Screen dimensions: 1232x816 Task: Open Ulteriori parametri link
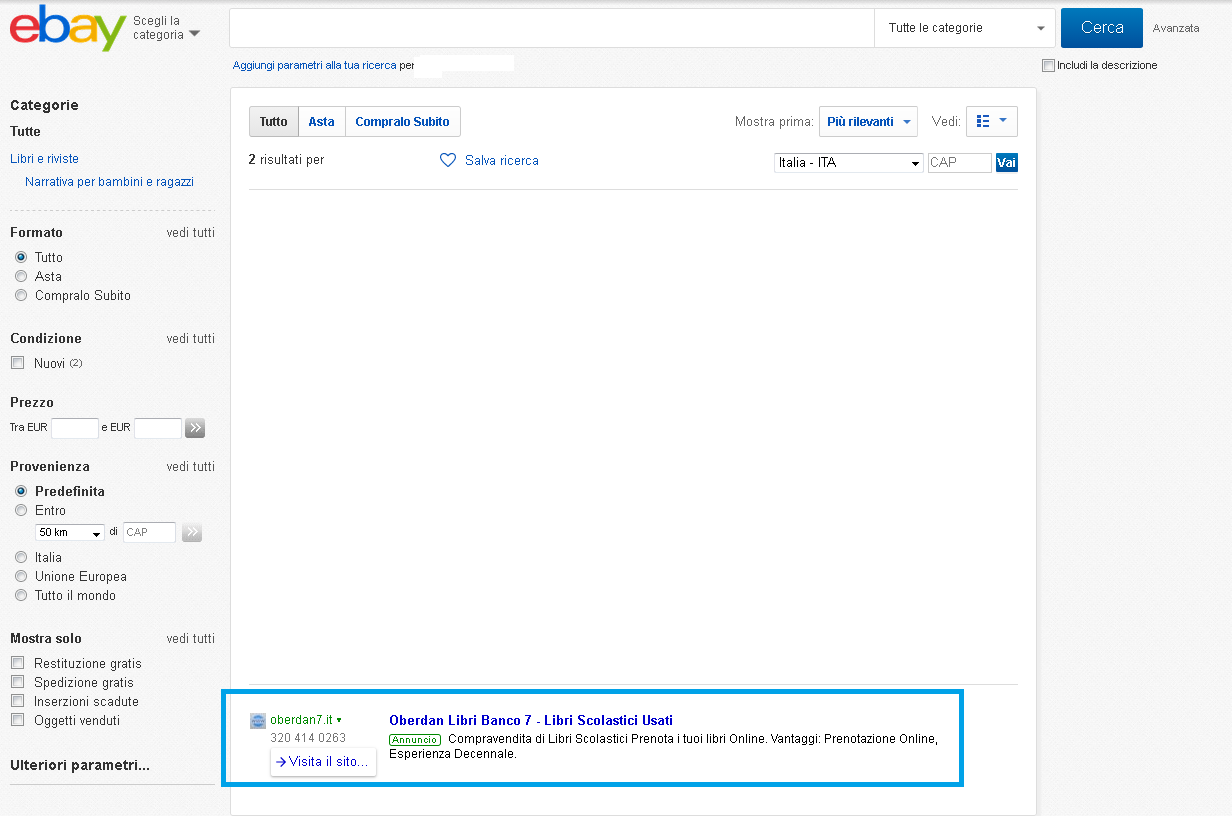coord(80,766)
